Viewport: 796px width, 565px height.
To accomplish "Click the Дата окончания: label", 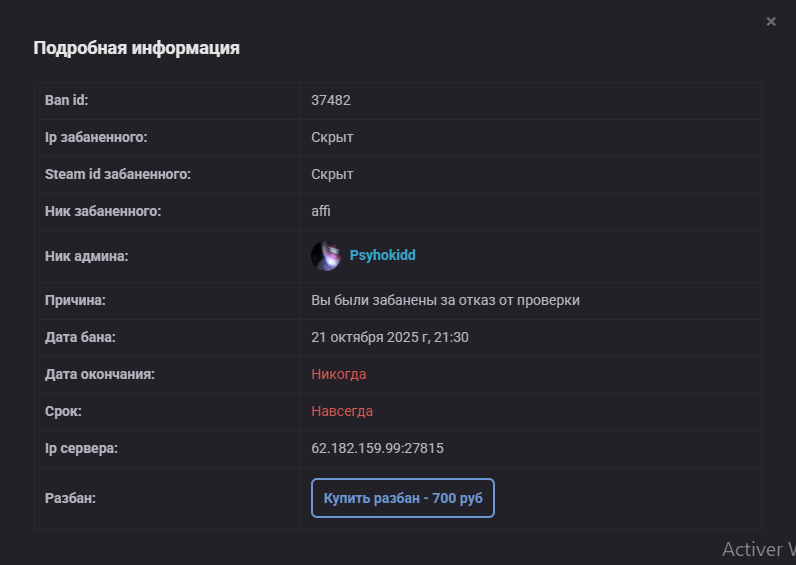I will pyautogui.click(x=100, y=374).
